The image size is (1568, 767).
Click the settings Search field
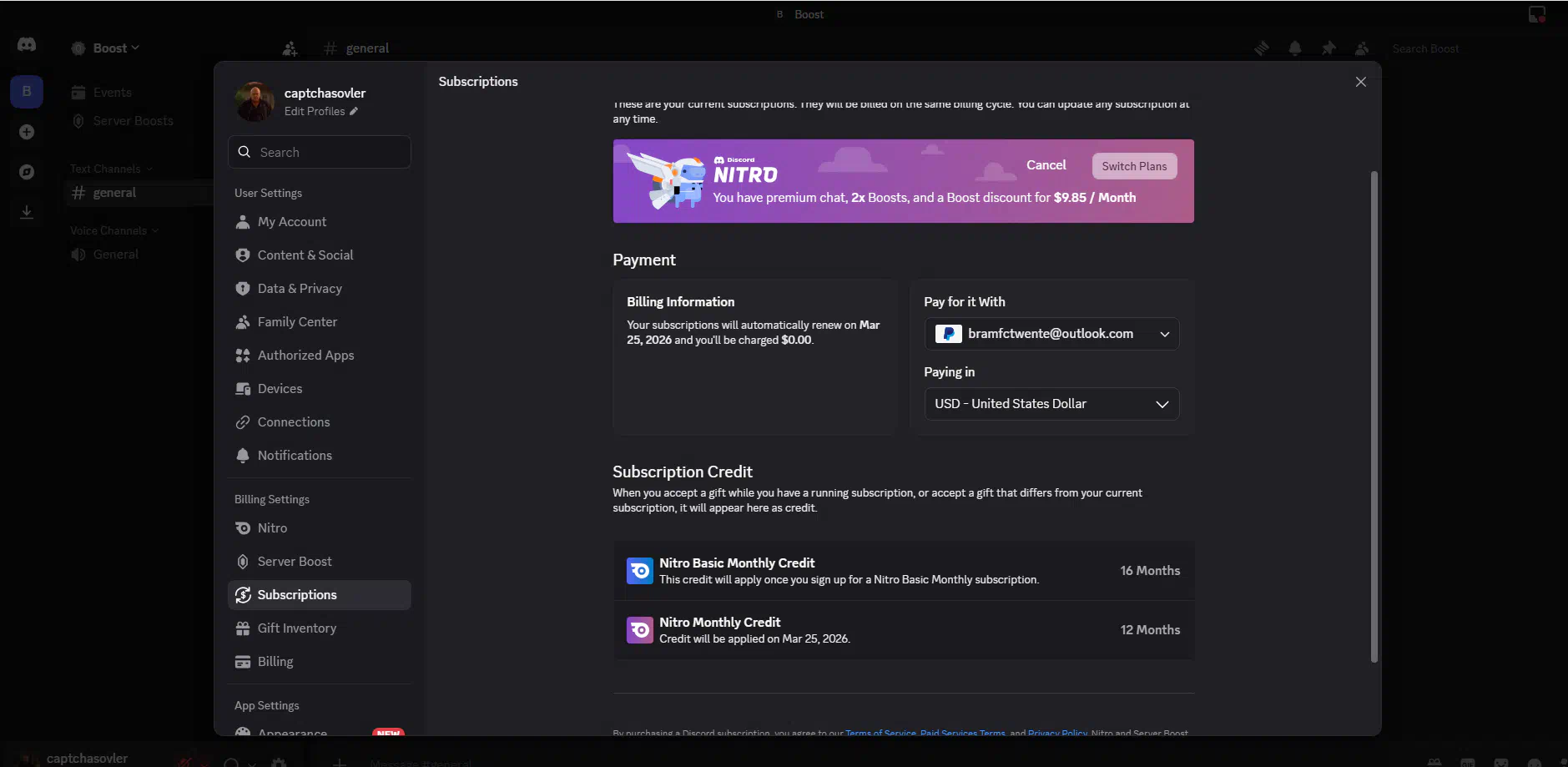(x=319, y=152)
